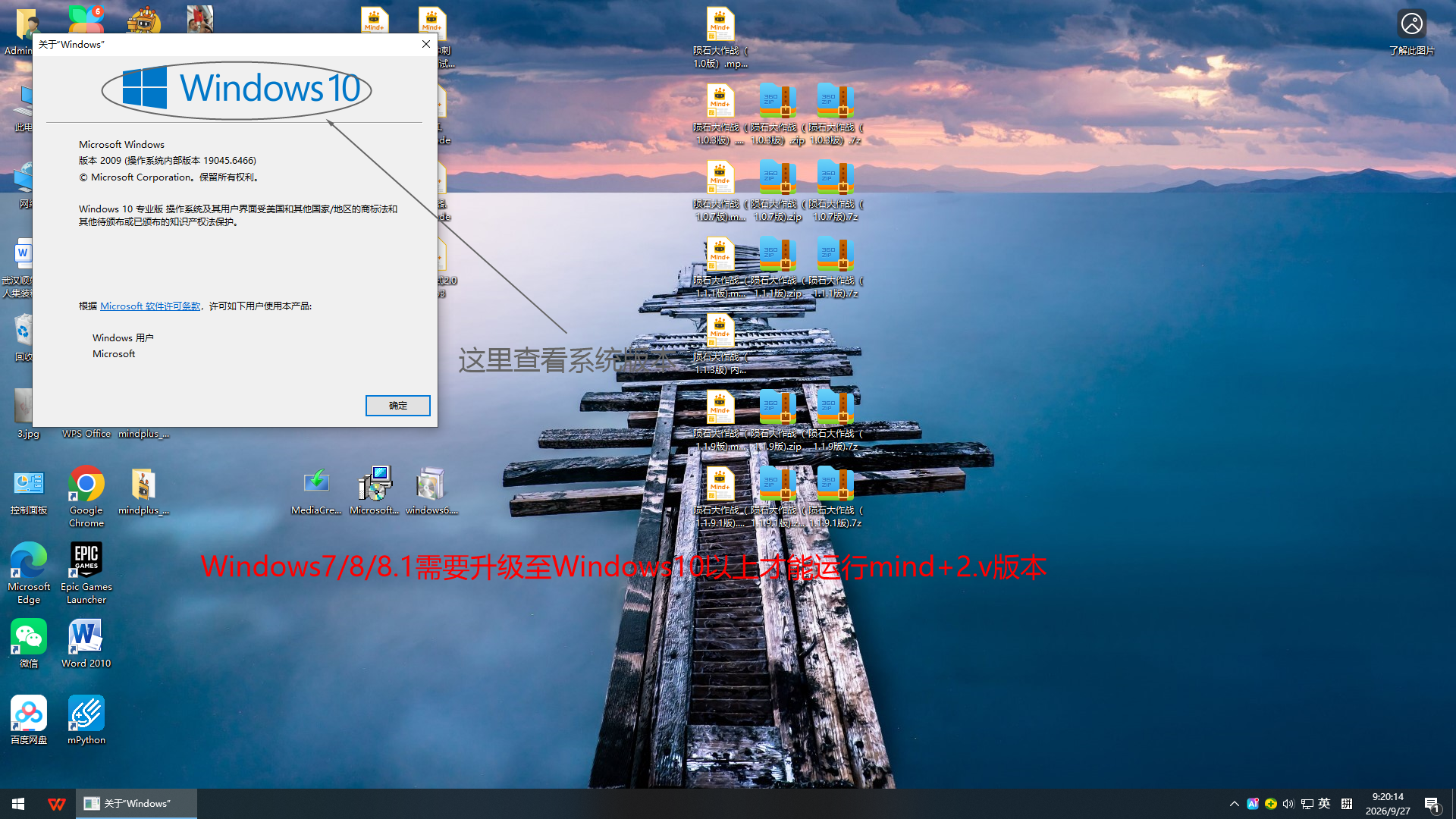Select 陨石大作战 (1.0.3版).7z archive icon

click(x=835, y=115)
